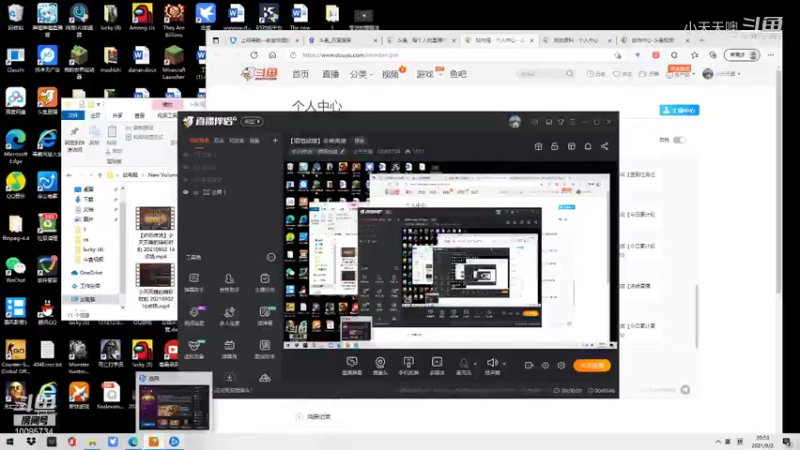Image resolution: width=800 pixels, height=450 pixels.
Task: Open the gift icon above the preview
Action: tap(538, 146)
